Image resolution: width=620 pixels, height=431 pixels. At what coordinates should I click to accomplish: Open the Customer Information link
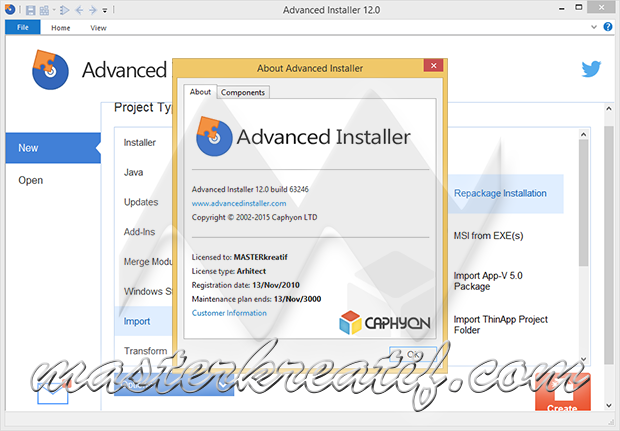coord(229,313)
